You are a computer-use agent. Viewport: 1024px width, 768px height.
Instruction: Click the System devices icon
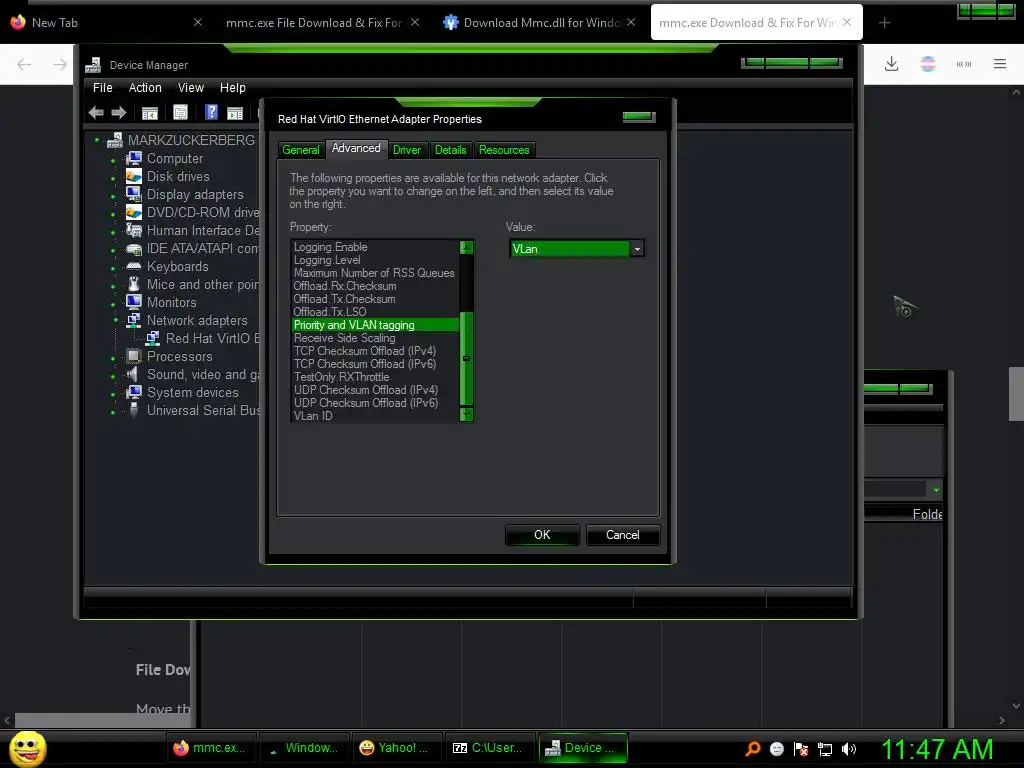coord(134,392)
